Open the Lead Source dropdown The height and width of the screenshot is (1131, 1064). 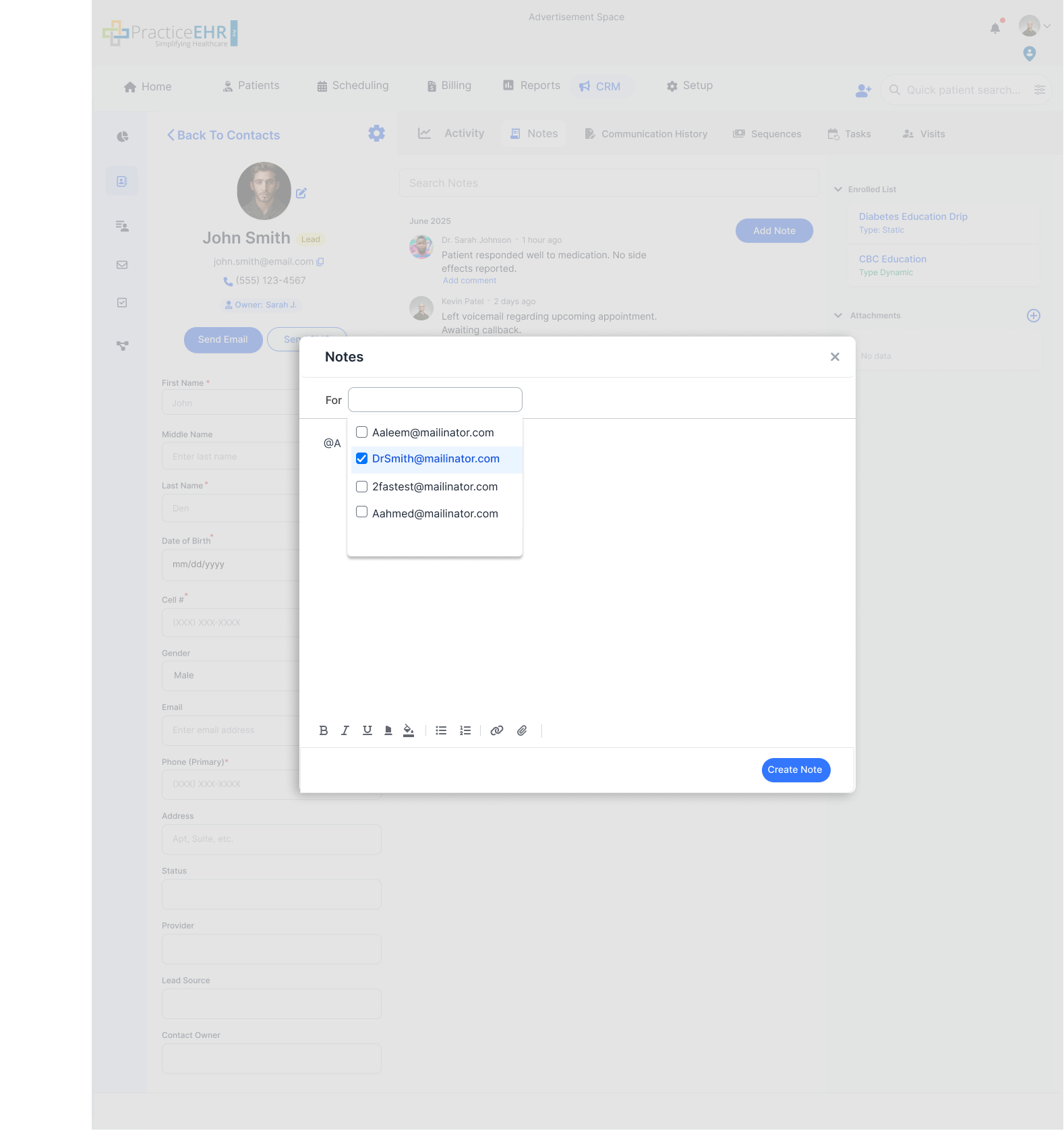tap(272, 1004)
